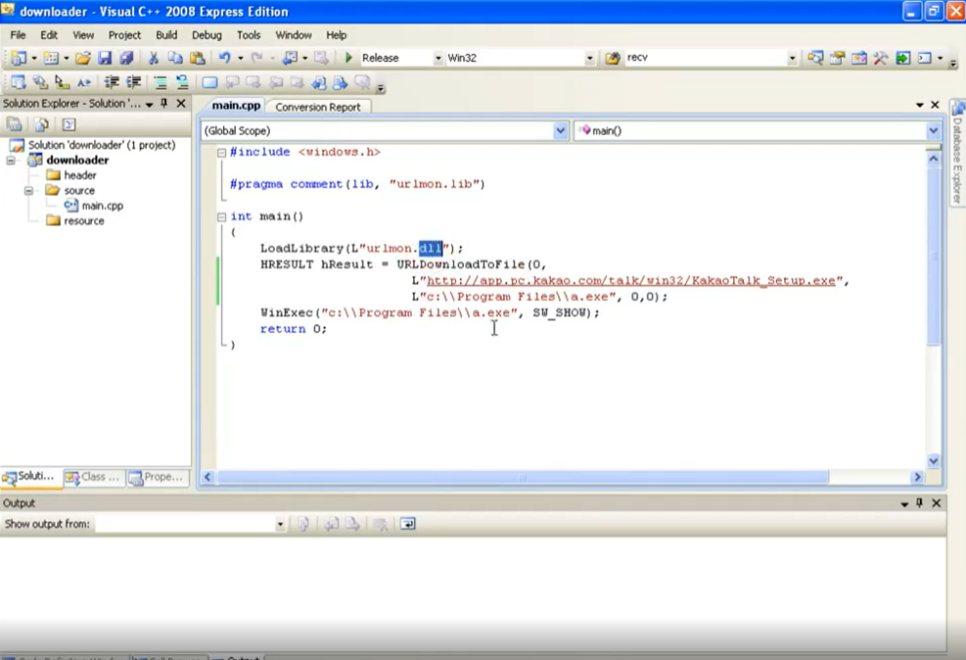
Task: Click the Navigate Backward icon
Action: (x=290, y=58)
